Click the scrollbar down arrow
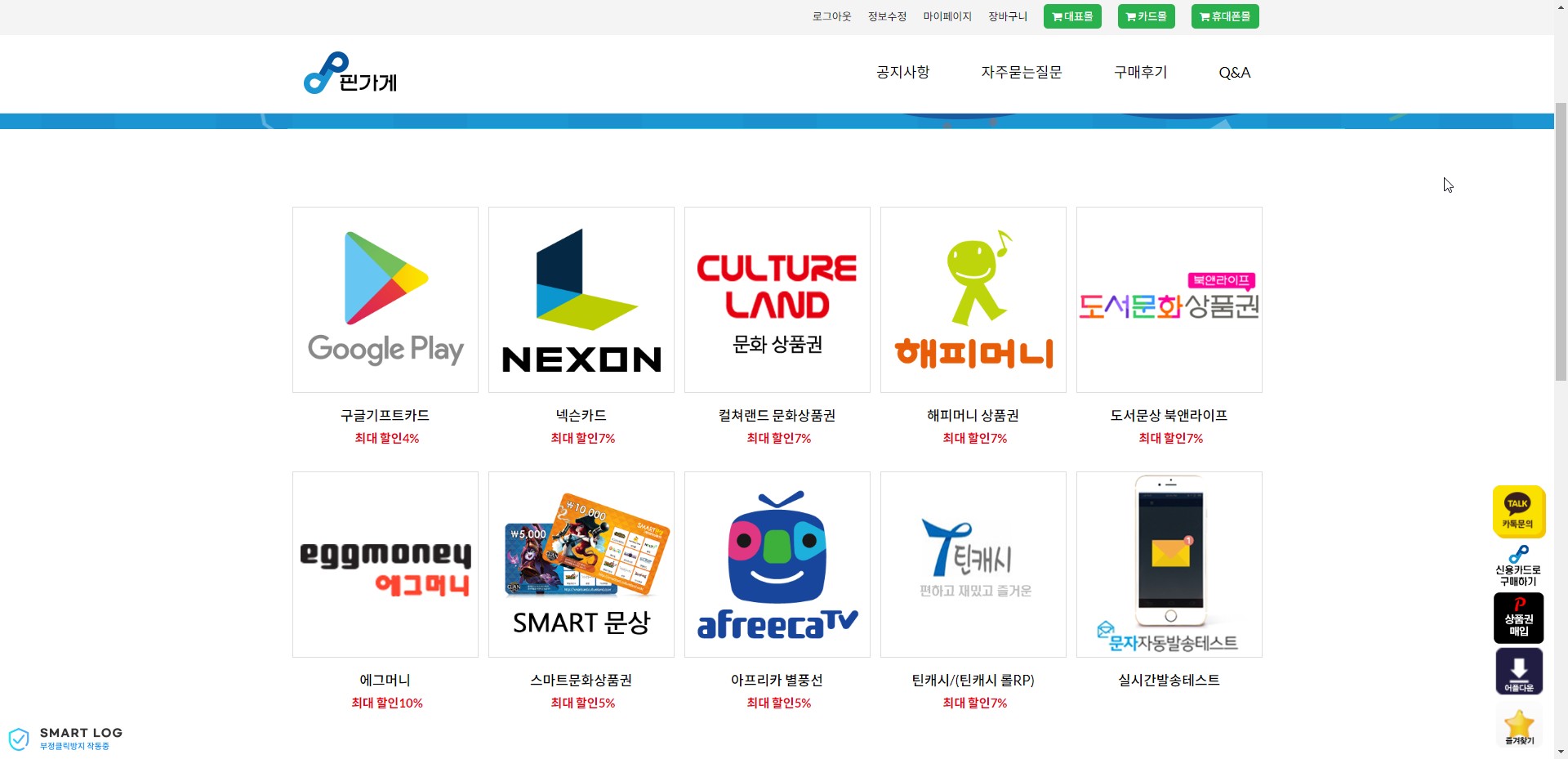The height and width of the screenshot is (759, 1568). coord(1561,752)
